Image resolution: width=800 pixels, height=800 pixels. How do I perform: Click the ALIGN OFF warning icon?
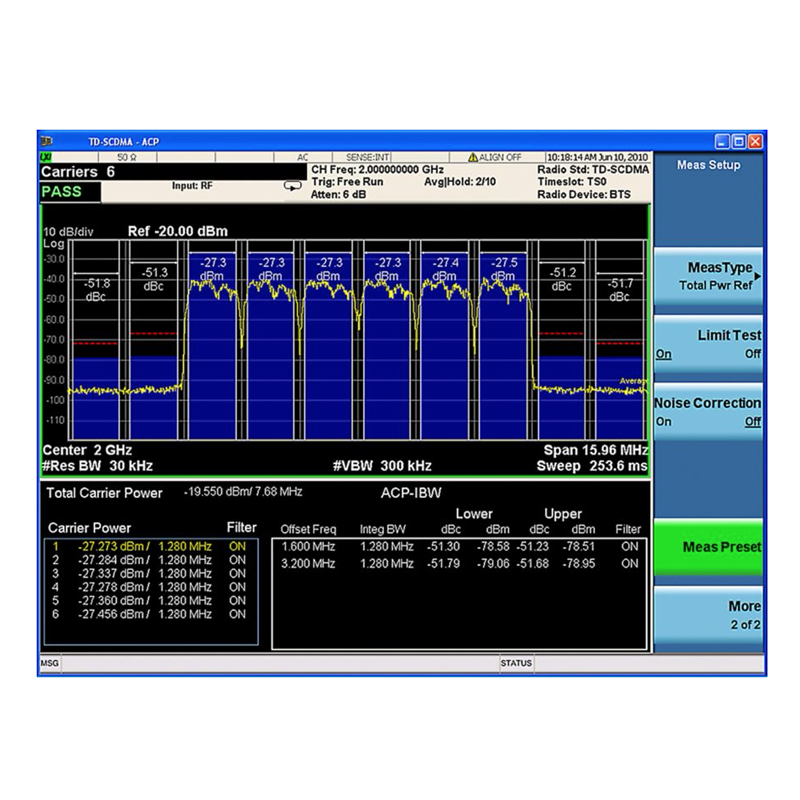click(x=472, y=157)
